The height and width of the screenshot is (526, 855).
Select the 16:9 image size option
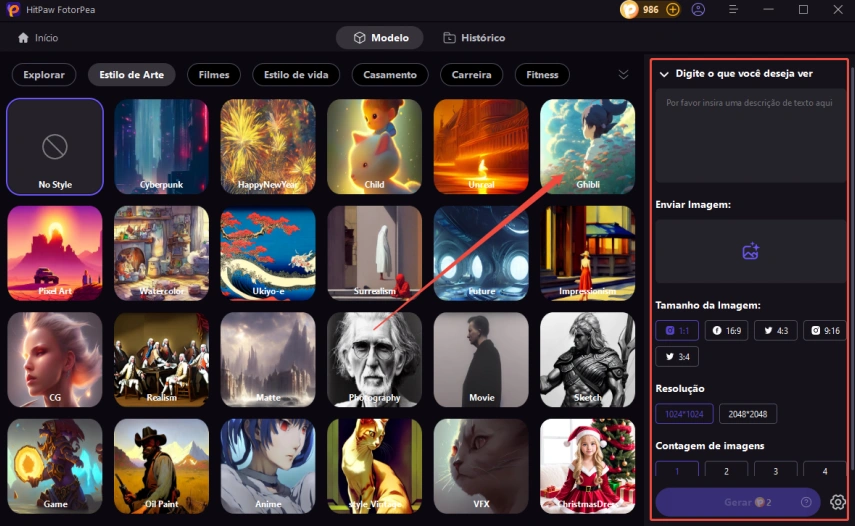pos(726,330)
